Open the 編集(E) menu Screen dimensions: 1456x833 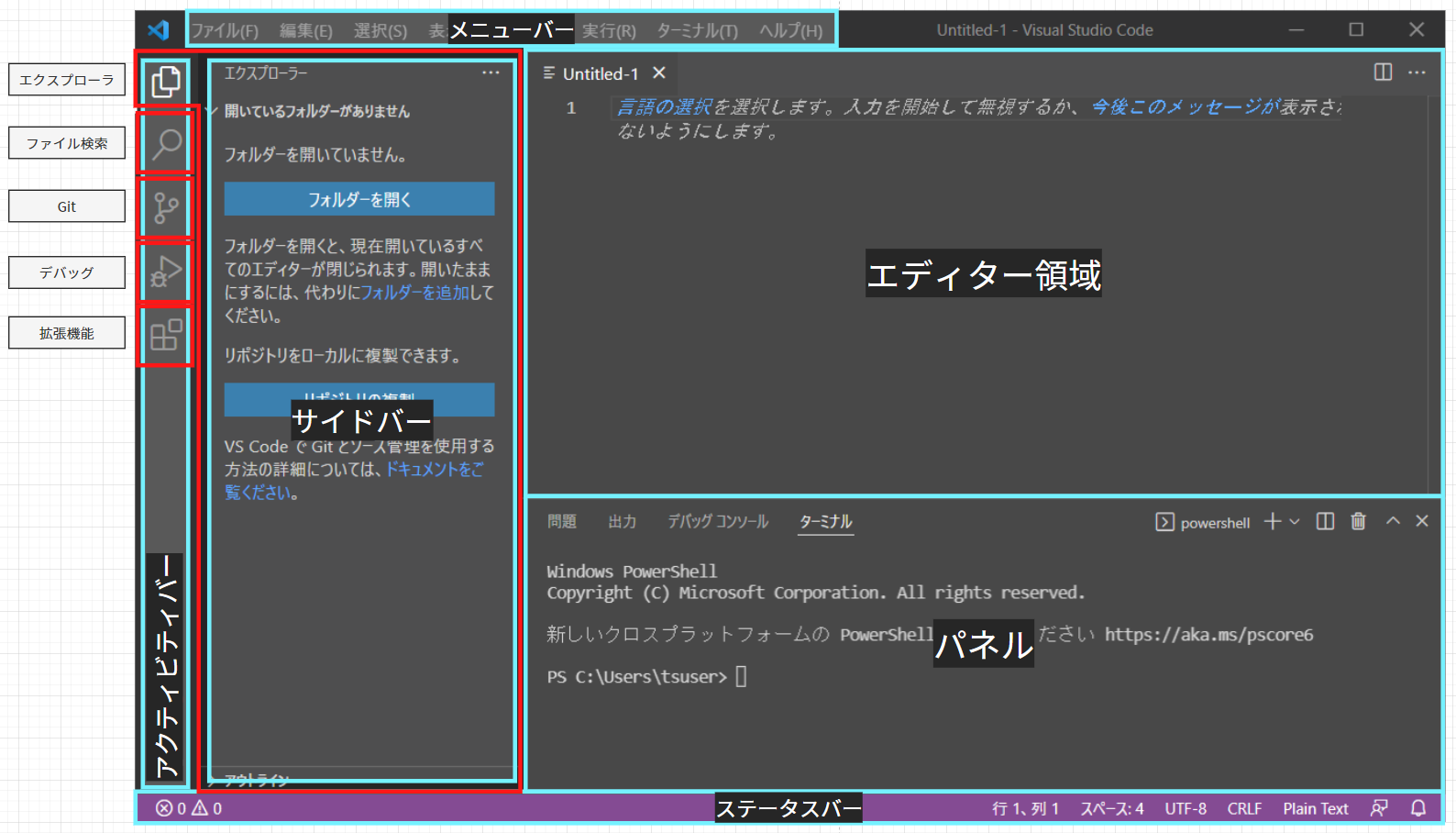[306, 30]
